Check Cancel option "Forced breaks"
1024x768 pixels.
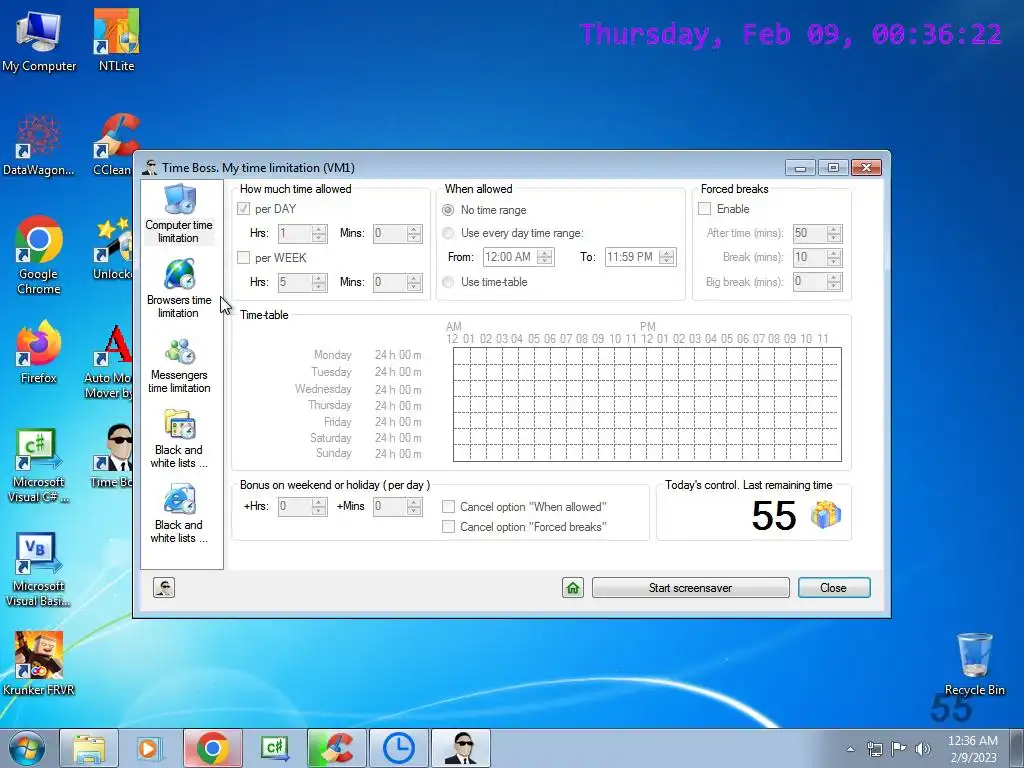tap(449, 527)
